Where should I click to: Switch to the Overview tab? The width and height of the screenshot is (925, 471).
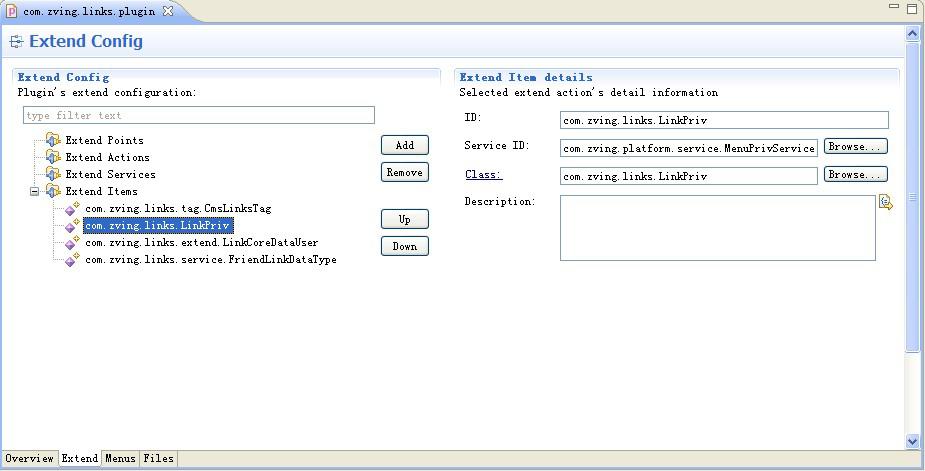[x=29, y=459]
